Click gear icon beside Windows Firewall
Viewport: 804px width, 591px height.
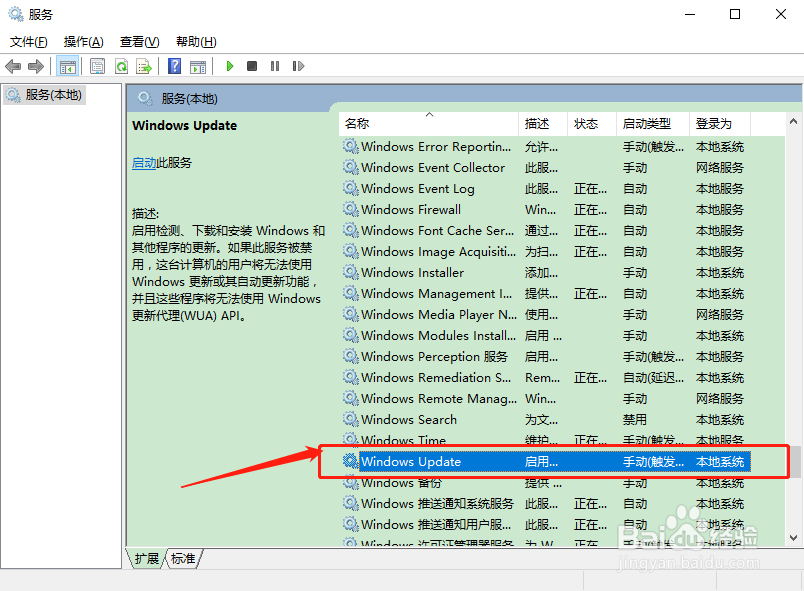(351, 209)
